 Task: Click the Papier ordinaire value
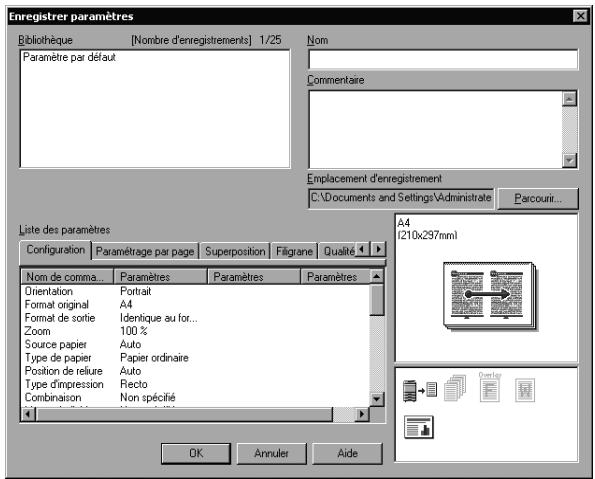click(154, 358)
